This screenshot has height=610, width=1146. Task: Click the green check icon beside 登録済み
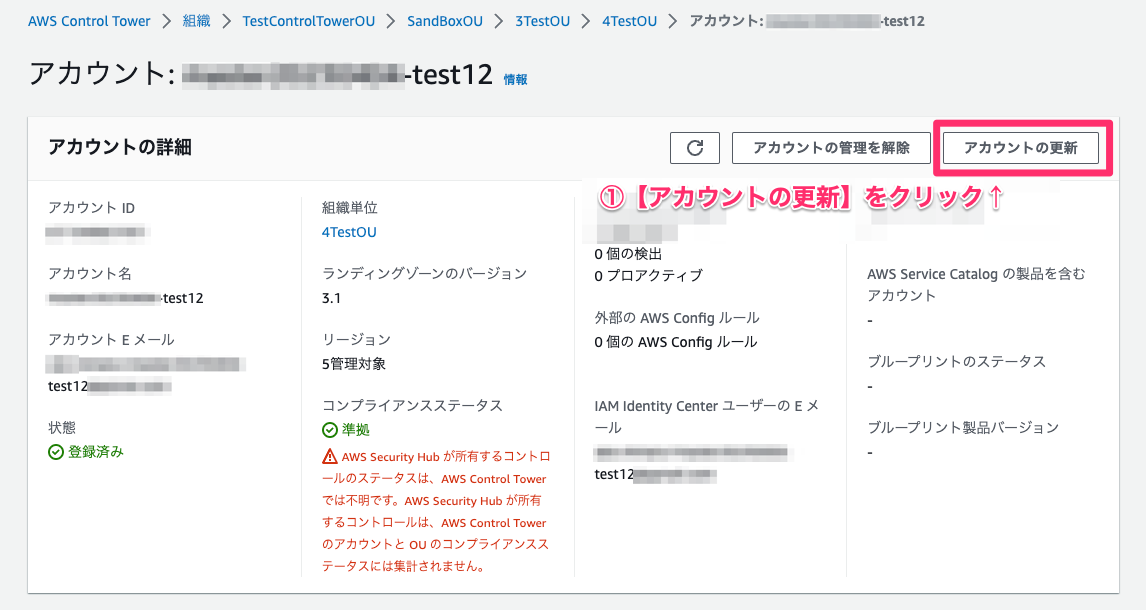[x=56, y=452]
